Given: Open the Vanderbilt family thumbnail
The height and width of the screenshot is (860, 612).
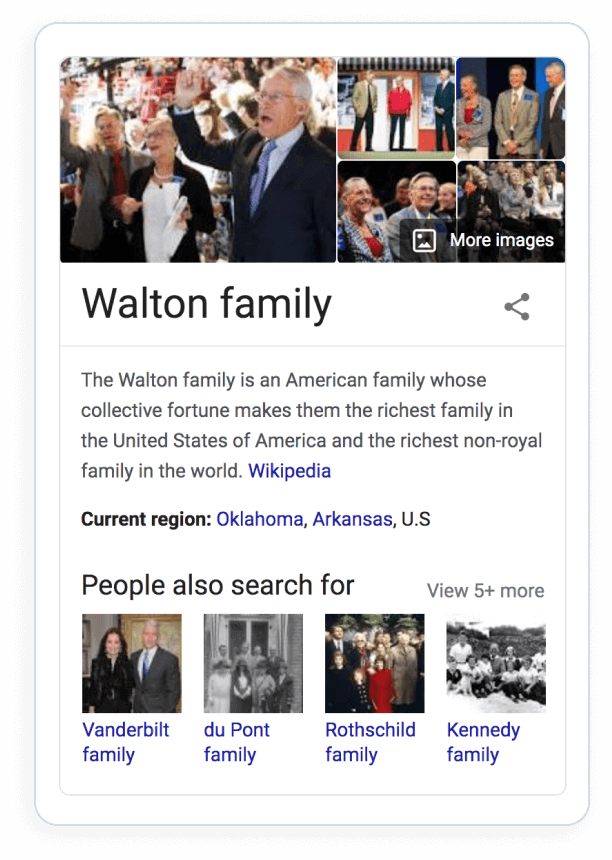Looking at the screenshot, I should 132,663.
